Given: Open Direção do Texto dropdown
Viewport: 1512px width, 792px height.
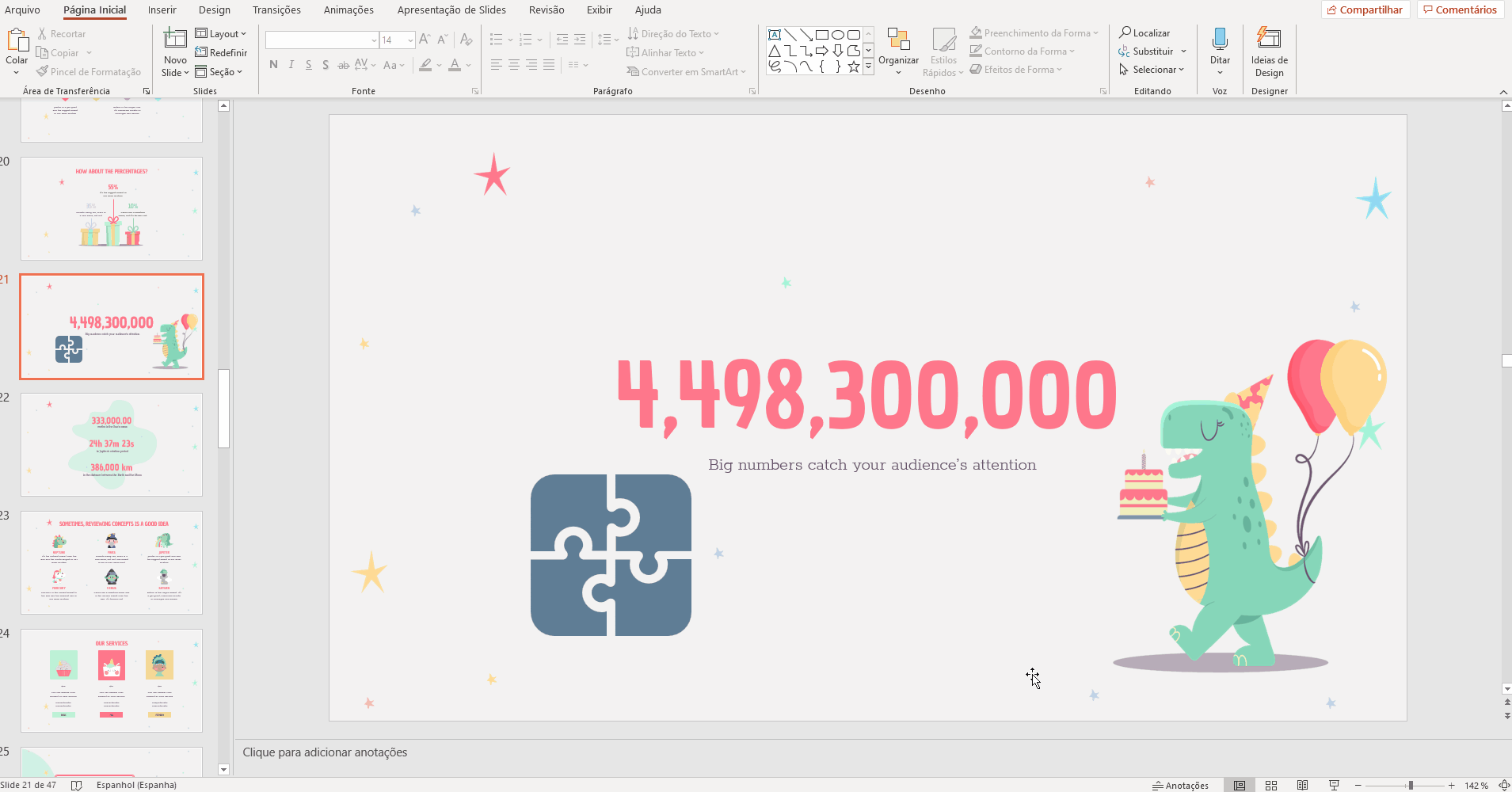Looking at the screenshot, I should [x=673, y=33].
